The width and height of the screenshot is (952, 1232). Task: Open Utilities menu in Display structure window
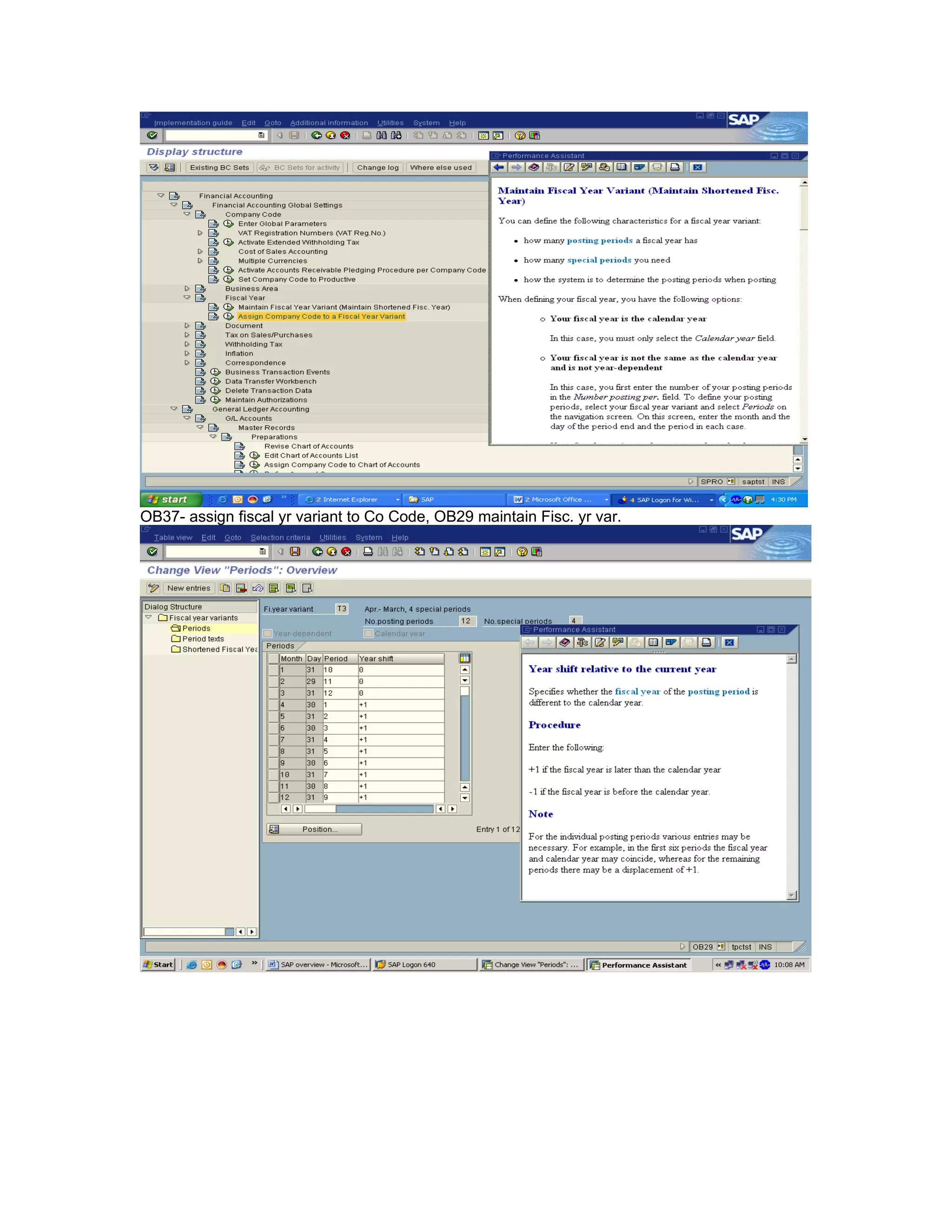pos(390,123)
